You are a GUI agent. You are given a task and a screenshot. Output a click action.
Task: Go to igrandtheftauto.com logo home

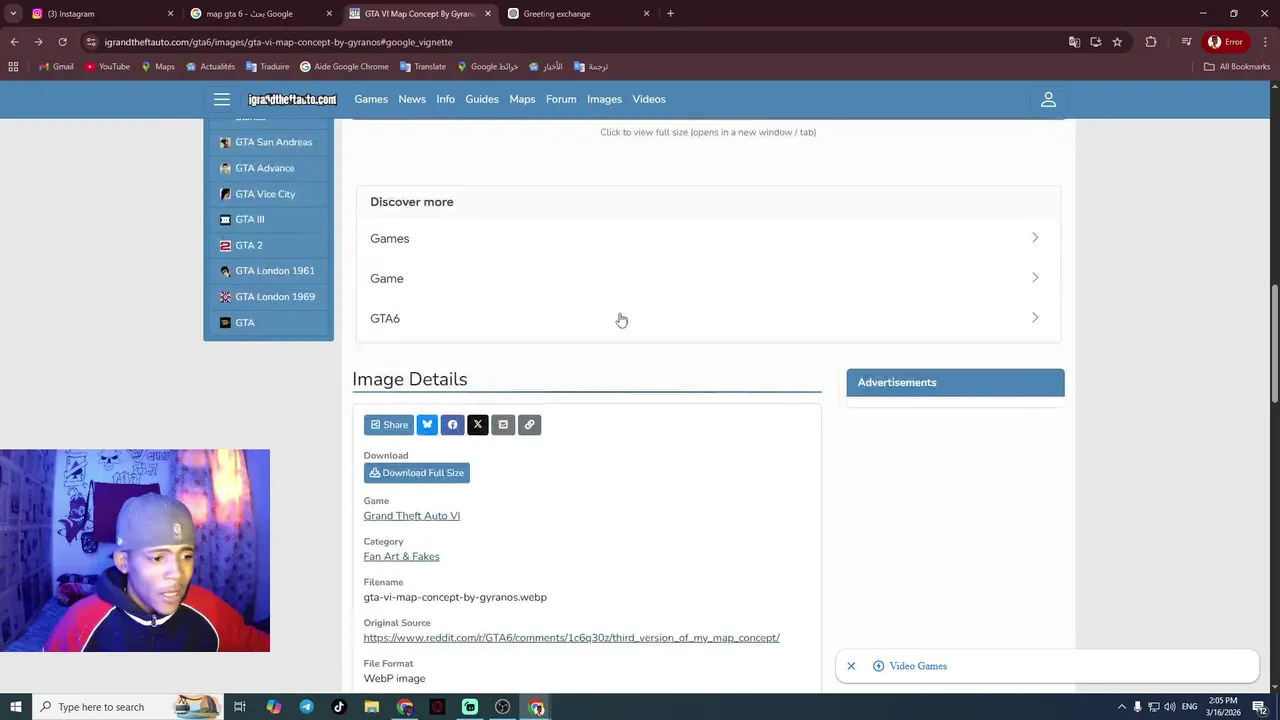[x=292, y=99]
